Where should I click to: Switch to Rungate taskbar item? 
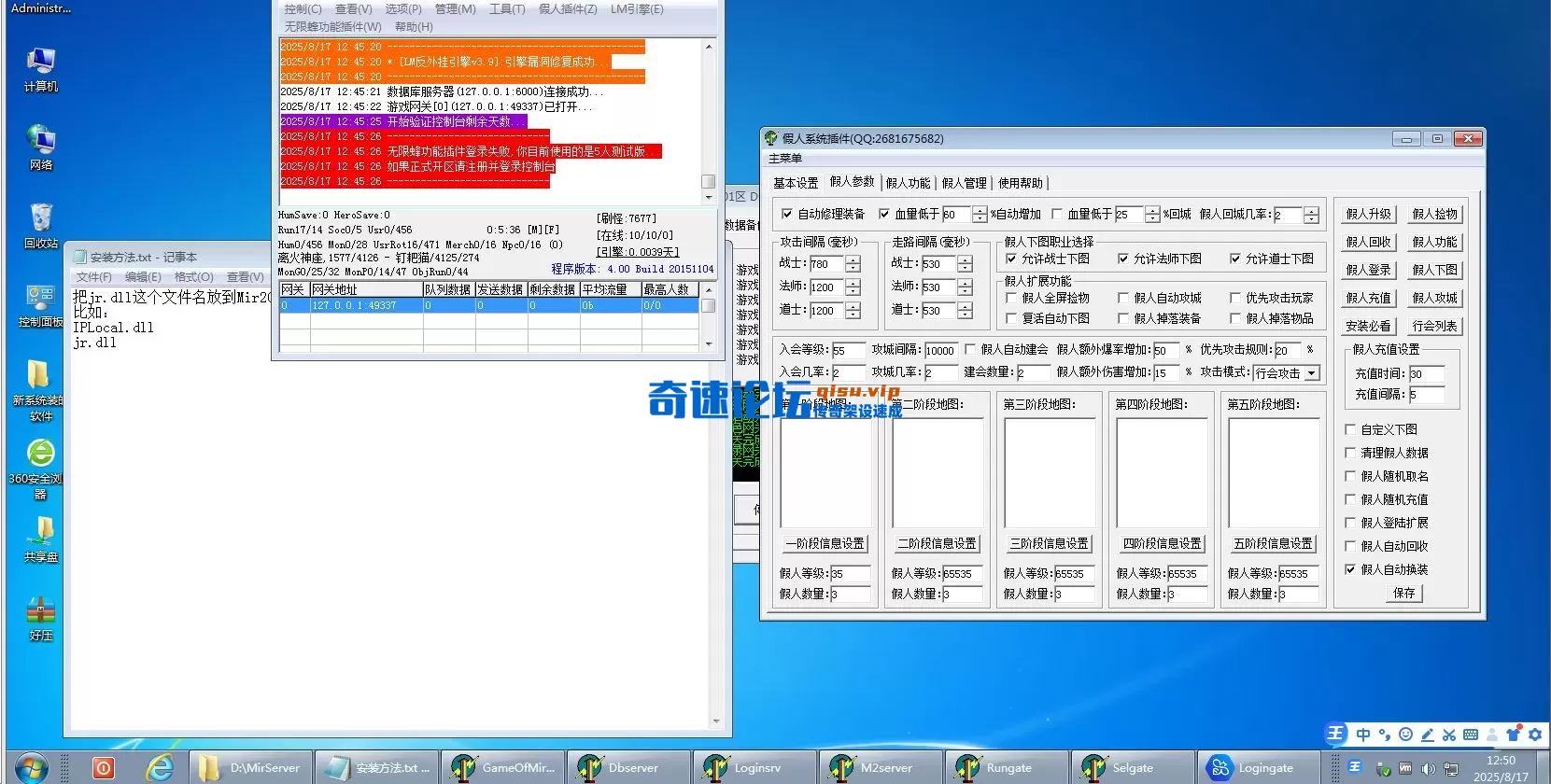point(1007,768)
